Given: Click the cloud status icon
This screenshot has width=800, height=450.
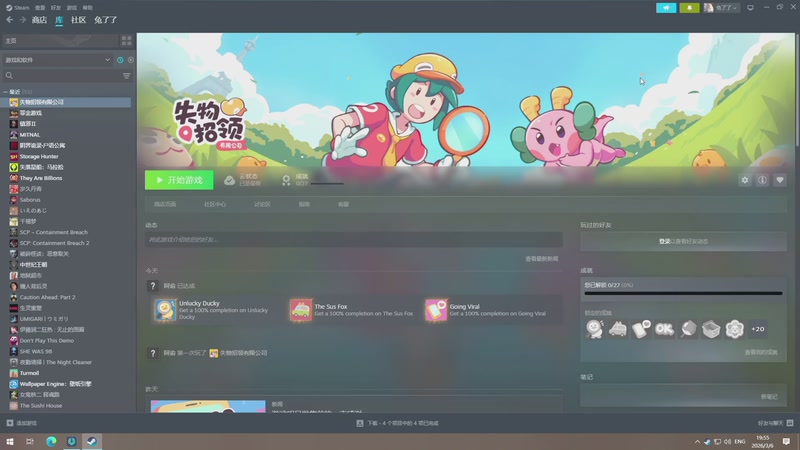Looking at the screenshot, I should coord(230,180).
